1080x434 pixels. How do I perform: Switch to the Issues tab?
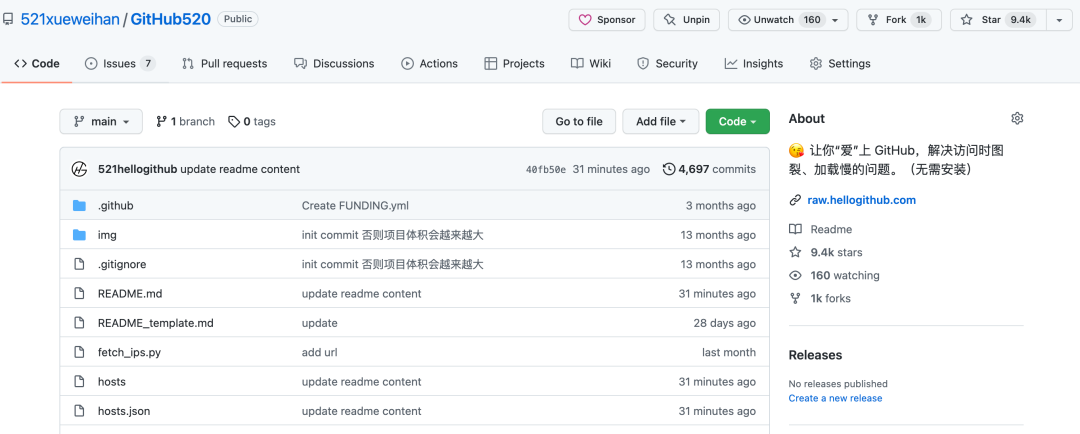119,64
